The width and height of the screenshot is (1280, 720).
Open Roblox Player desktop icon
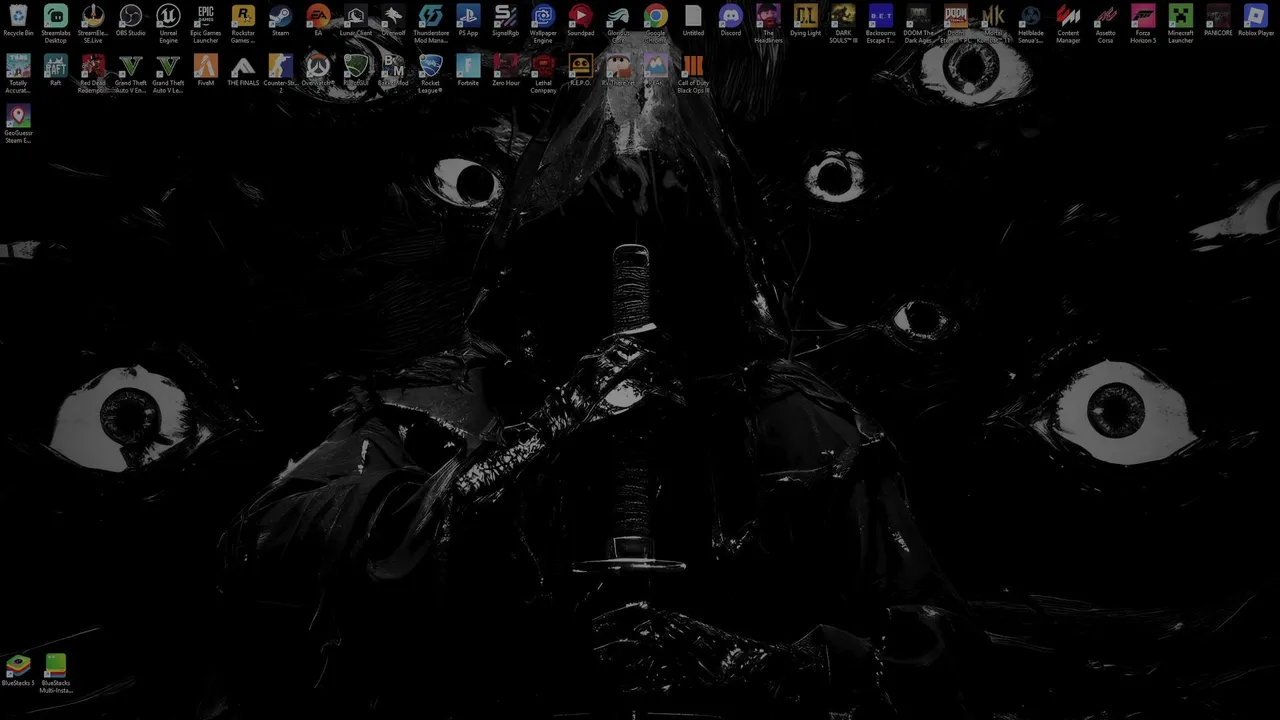click(1256, 21)
